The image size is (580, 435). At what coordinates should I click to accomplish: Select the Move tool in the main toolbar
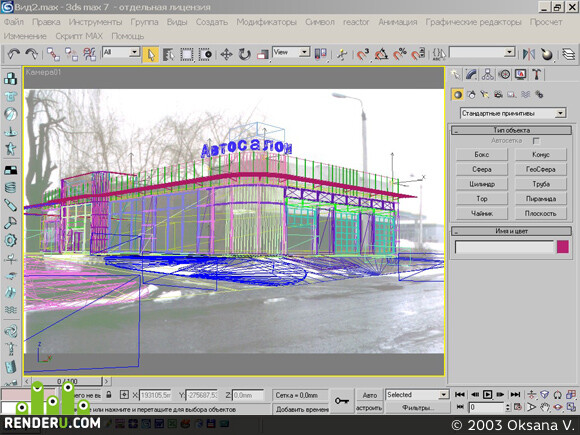coord(226,55)
